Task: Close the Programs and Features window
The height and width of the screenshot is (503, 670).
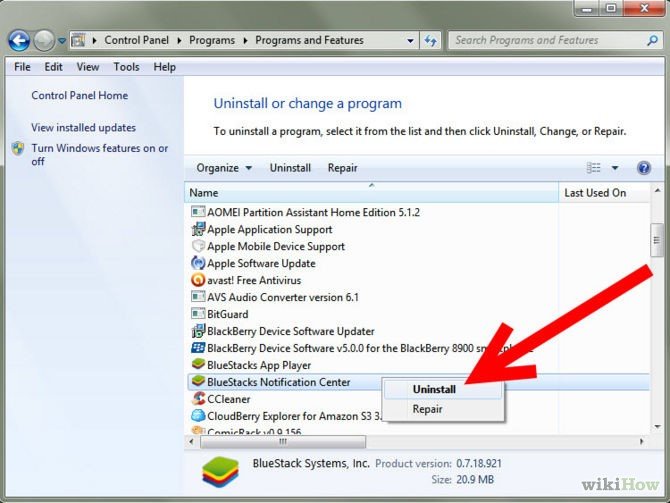Action: click(x=643, y=8)
